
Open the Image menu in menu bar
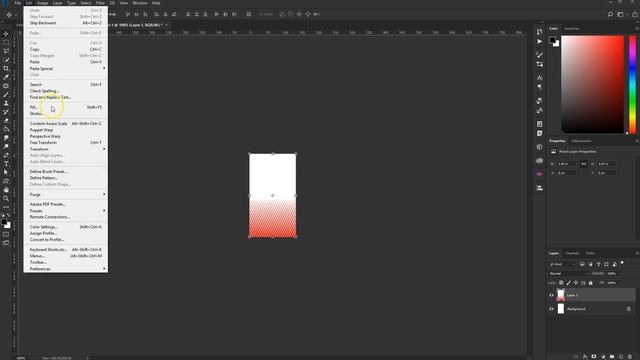[42, 3]
